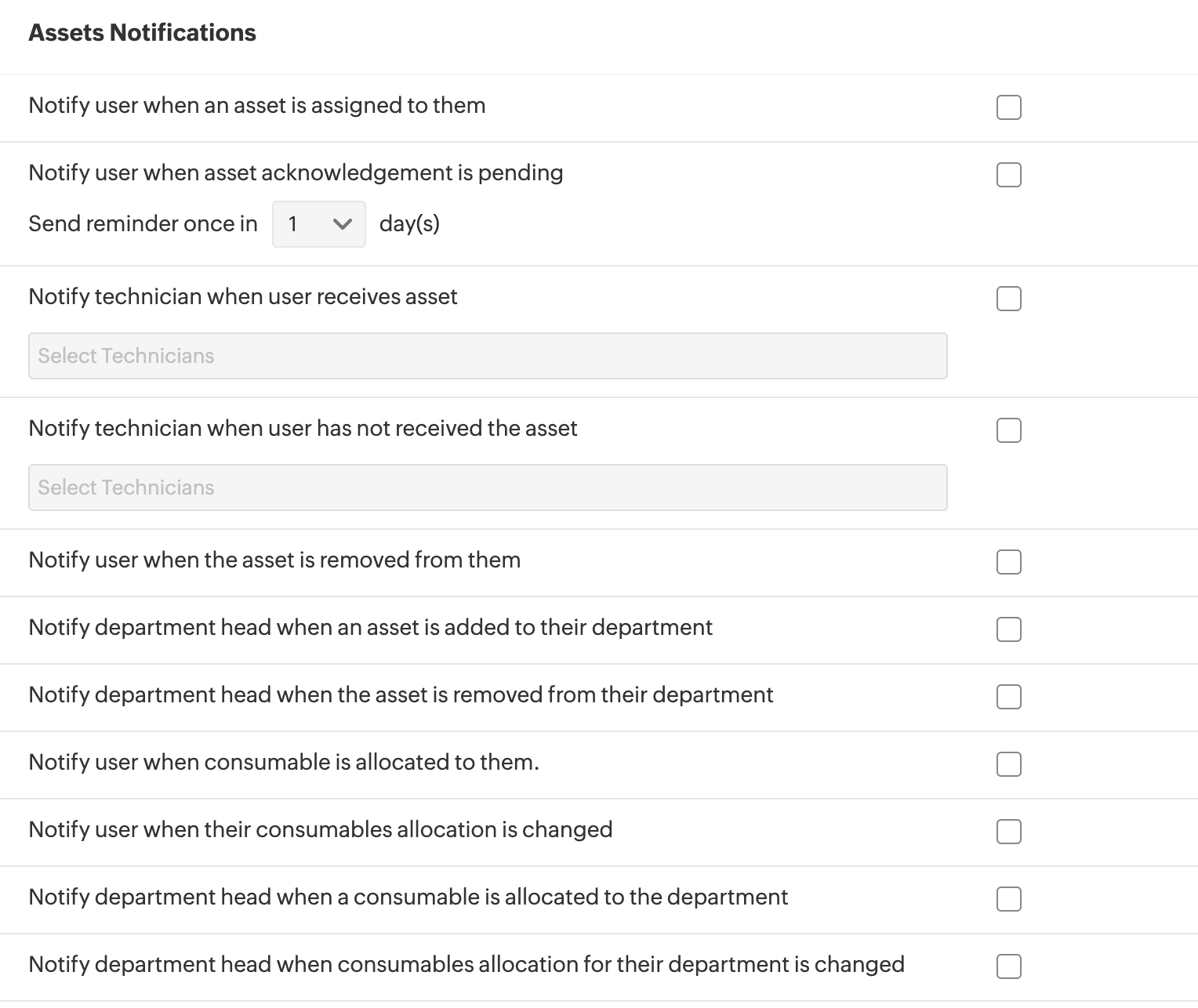
Task: Click 'Send reminder once in' label text
Action: 143,224
